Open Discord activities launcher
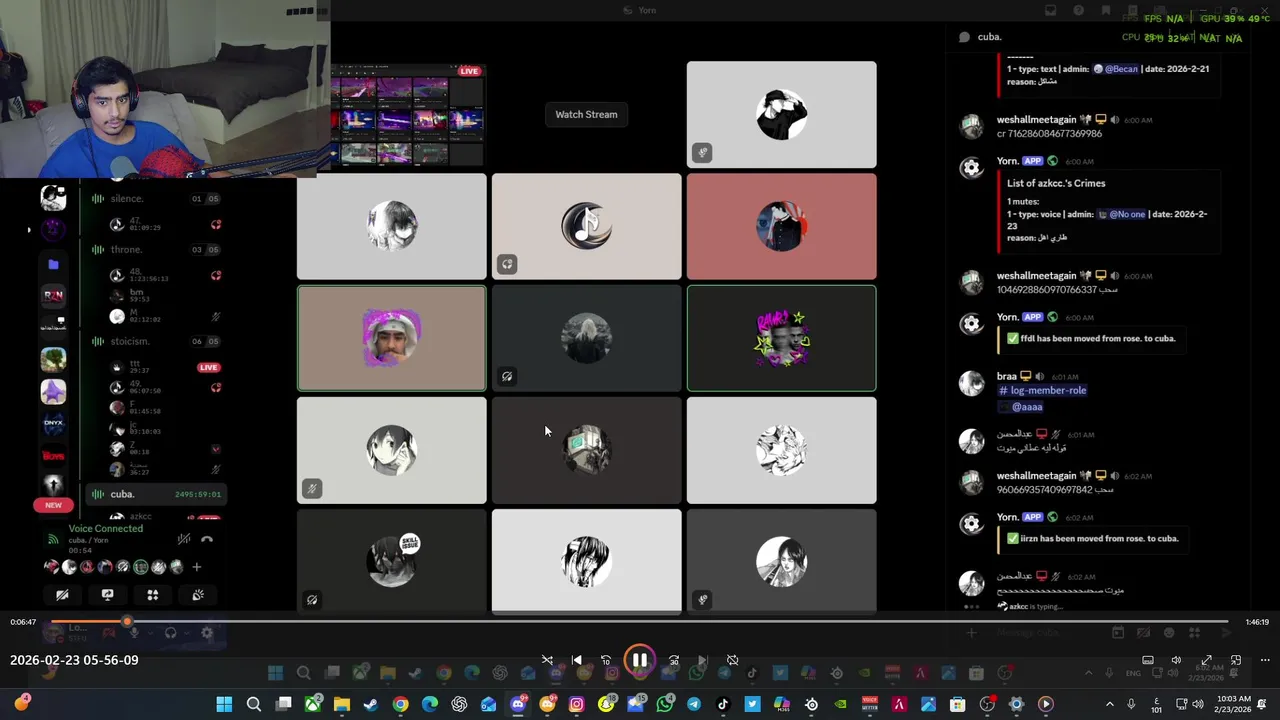Image resolution: width=1280 pixels, height=720 pixels. tap(152, 595)
